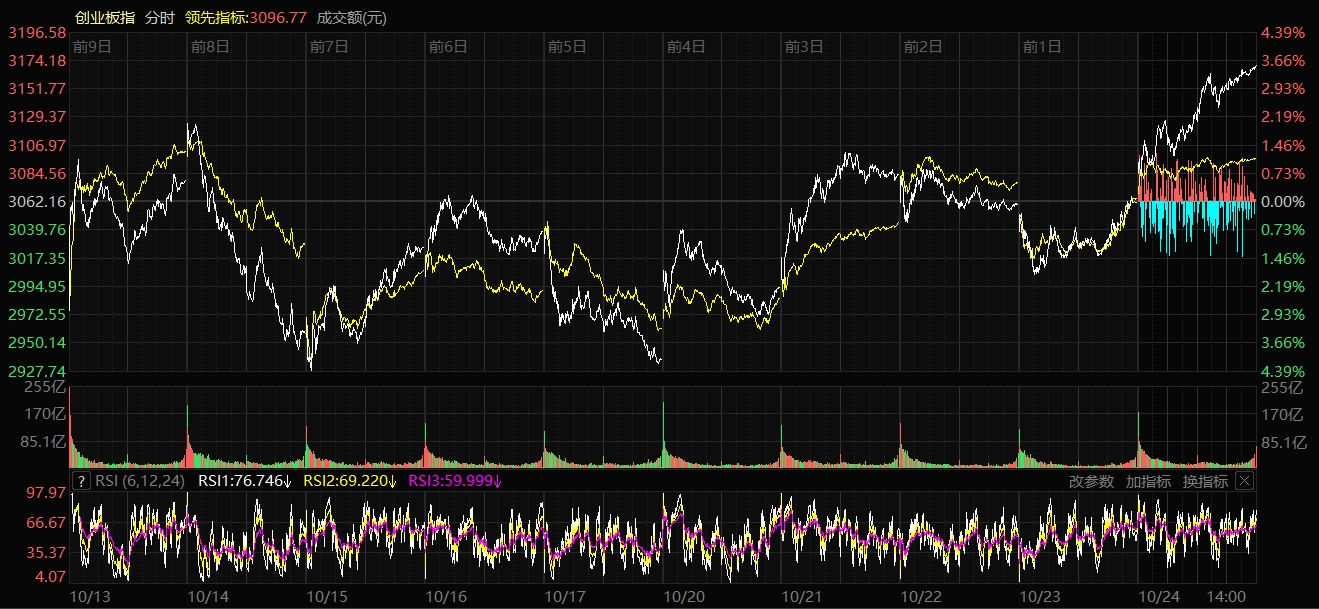
Task: Select the 前1日 day marker
Action: pos(1041,46)
